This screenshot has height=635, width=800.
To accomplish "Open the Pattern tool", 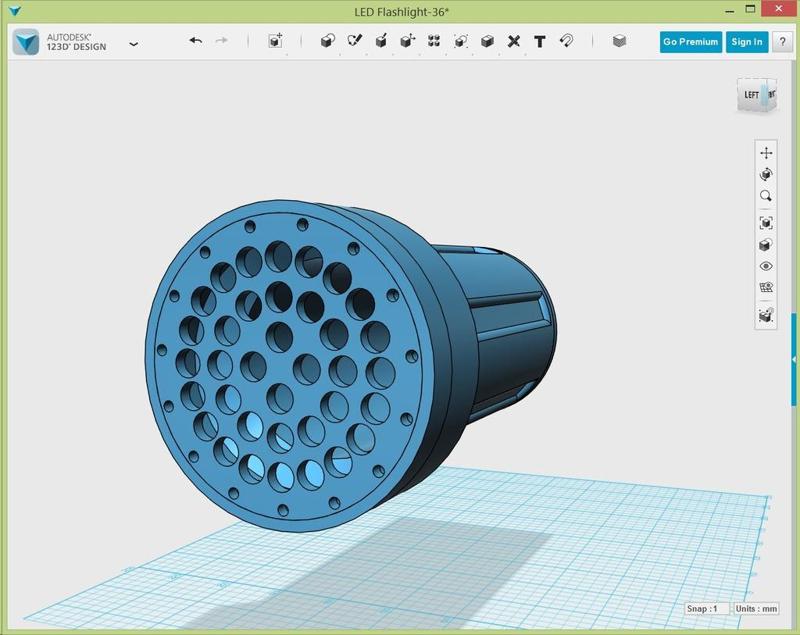I will (x=434, y=41).
